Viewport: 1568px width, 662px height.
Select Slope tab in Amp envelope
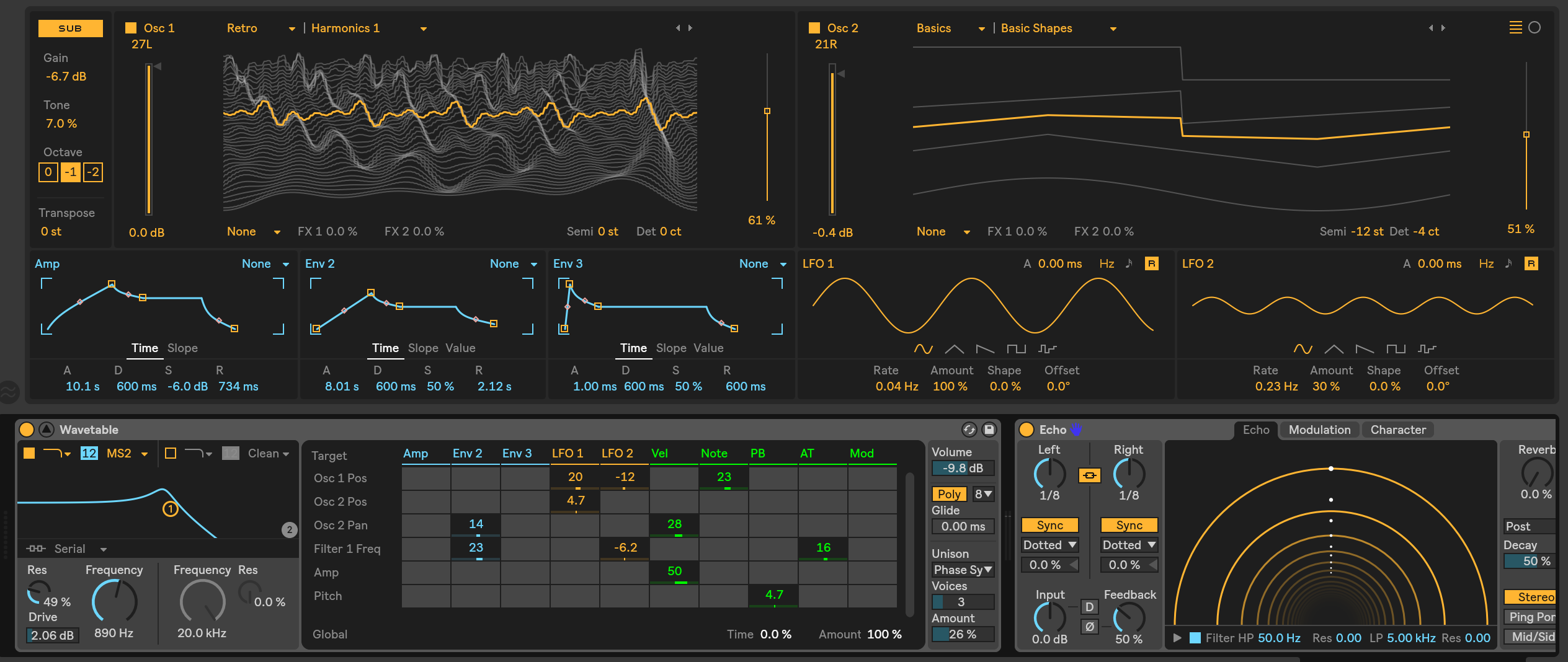[182, 348]
